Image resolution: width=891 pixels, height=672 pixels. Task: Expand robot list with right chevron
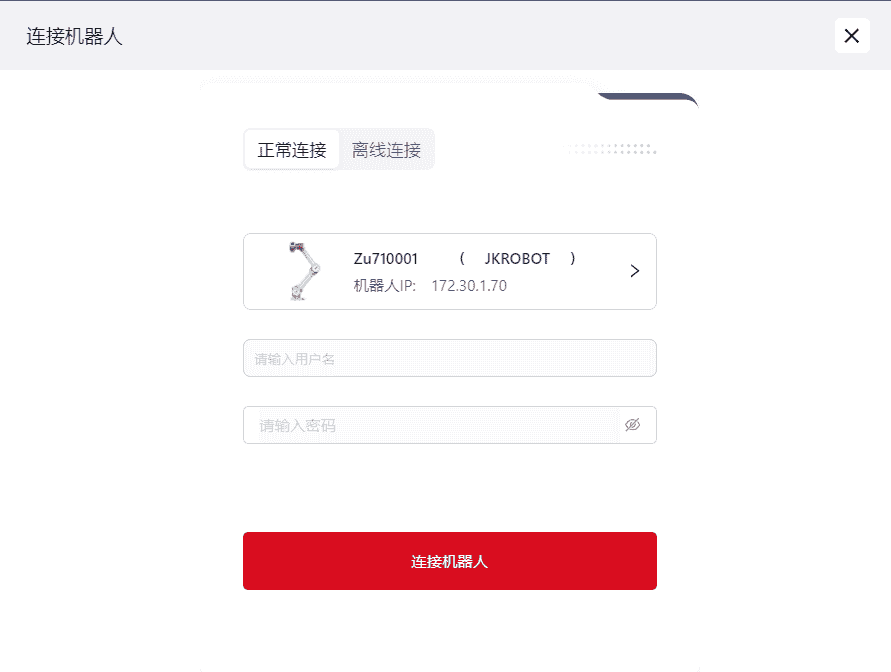click(634, 271)
